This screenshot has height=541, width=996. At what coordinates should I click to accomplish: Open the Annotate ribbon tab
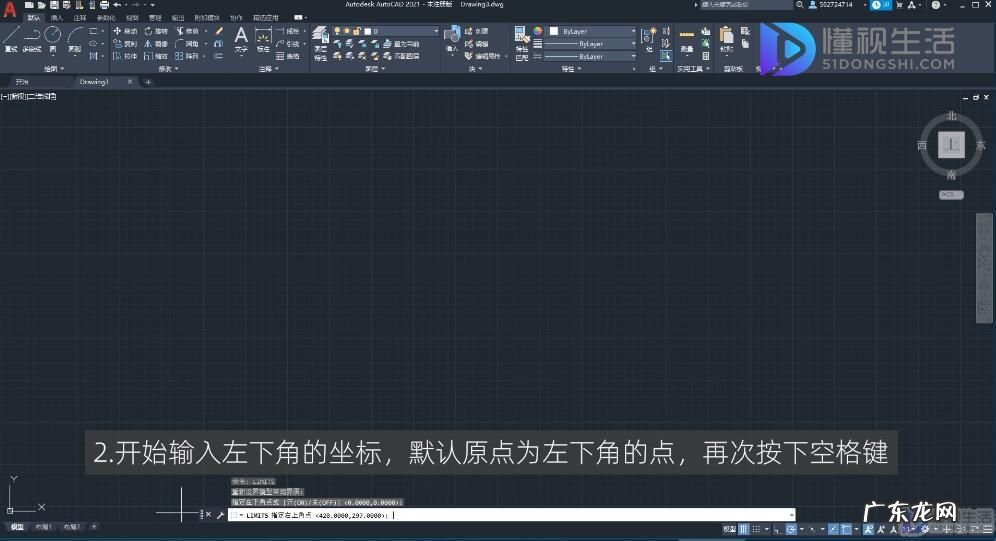tap(79, 18)
